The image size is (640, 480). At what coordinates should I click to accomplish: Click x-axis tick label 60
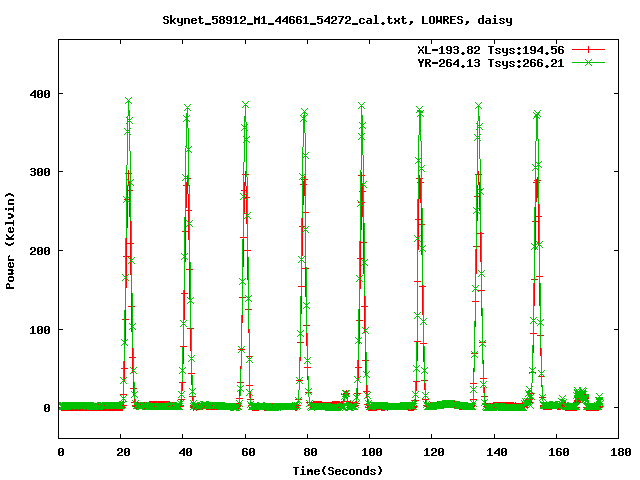(248, 452)
